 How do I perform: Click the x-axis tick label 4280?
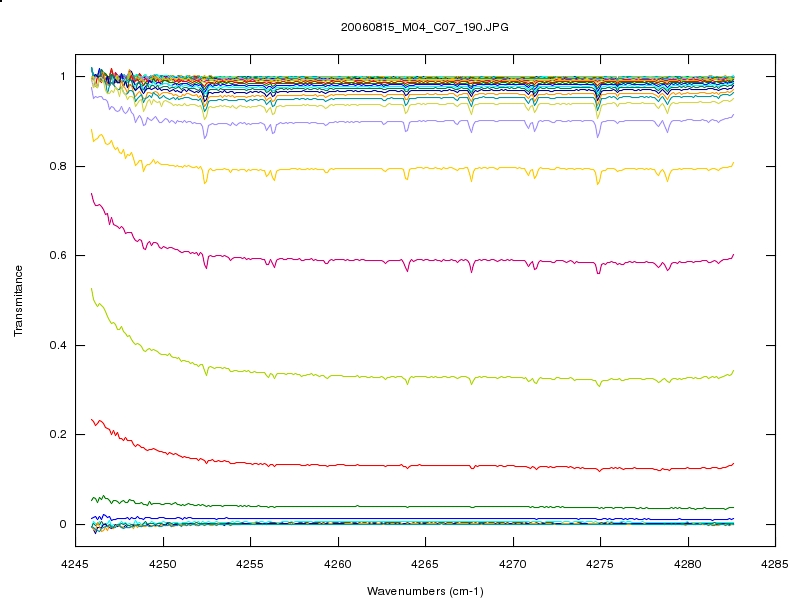(688, 564)
